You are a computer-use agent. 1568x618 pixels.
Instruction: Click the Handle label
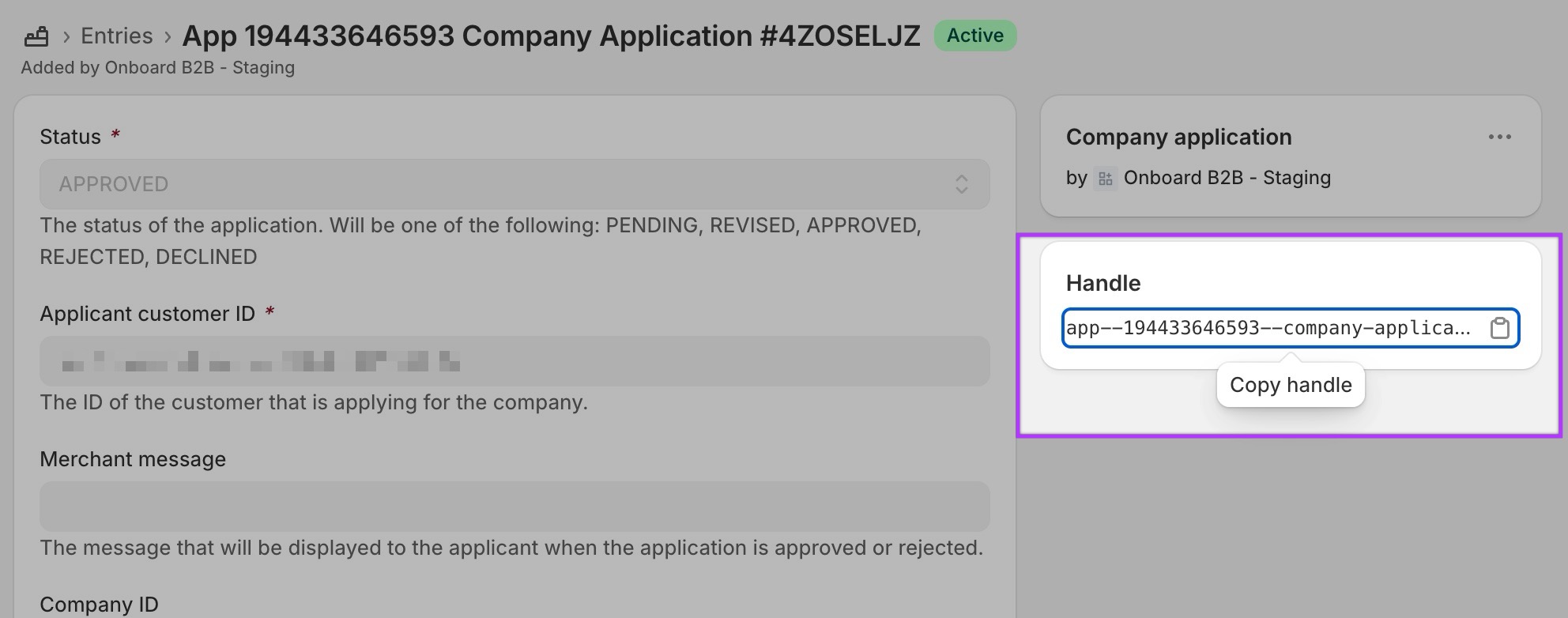pos(1103,283)
